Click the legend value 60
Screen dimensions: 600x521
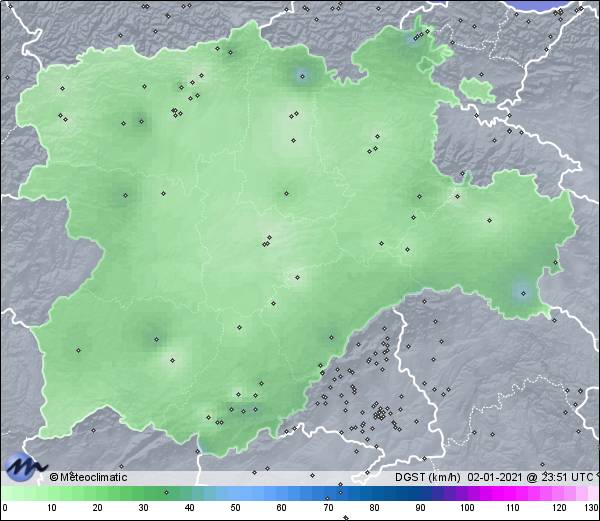click(x=282, y=508)
